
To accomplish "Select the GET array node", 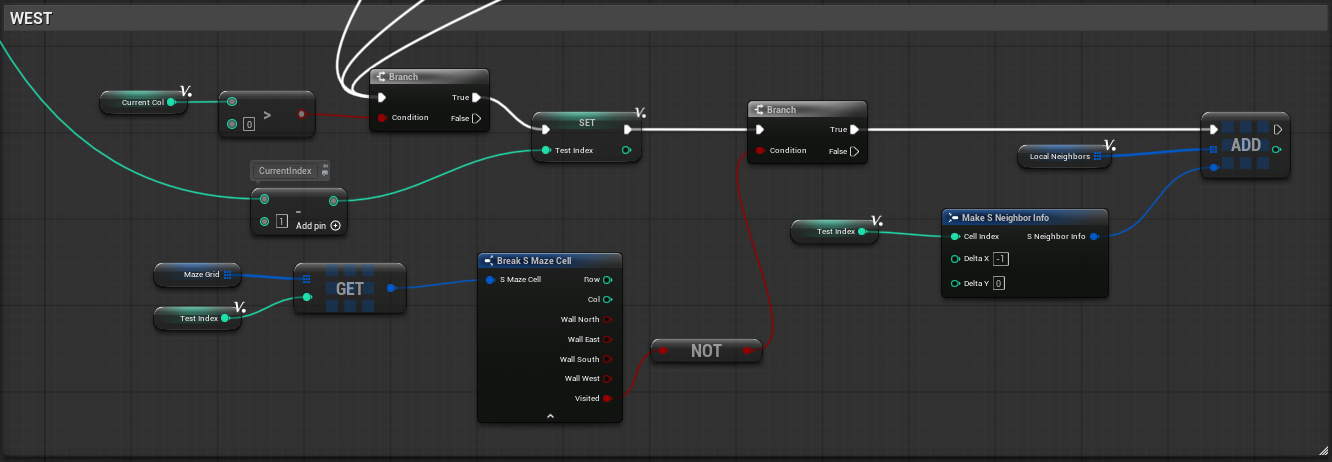I will point(350,288).
